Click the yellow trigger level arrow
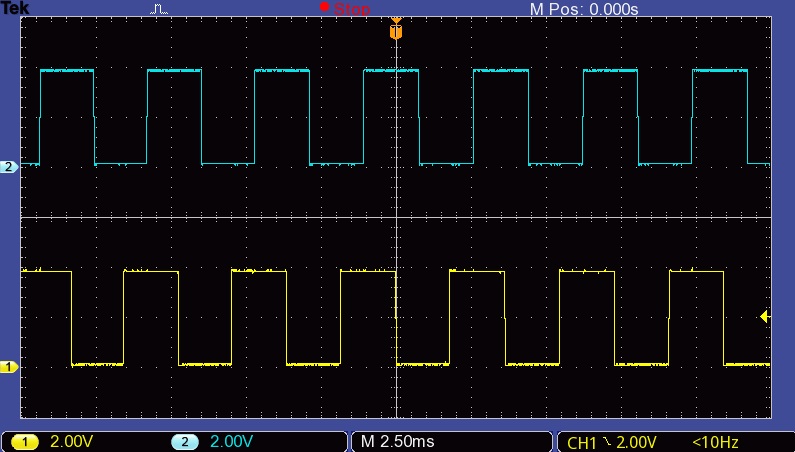 coord(766,317)
